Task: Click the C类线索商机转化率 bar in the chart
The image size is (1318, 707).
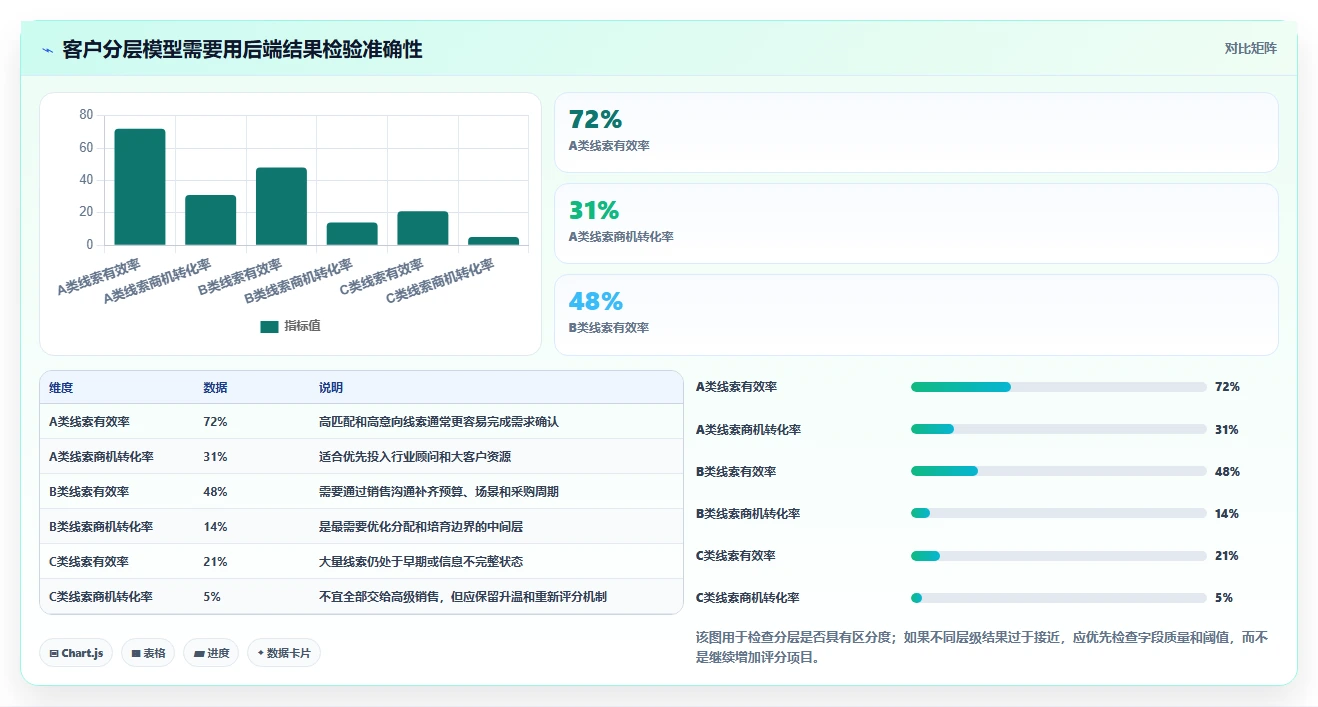Action: coord(494,241)
